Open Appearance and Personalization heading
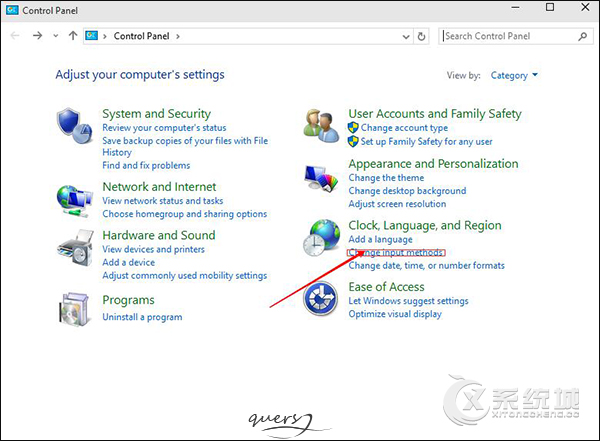The image size is (600, 441). (433, 164)
